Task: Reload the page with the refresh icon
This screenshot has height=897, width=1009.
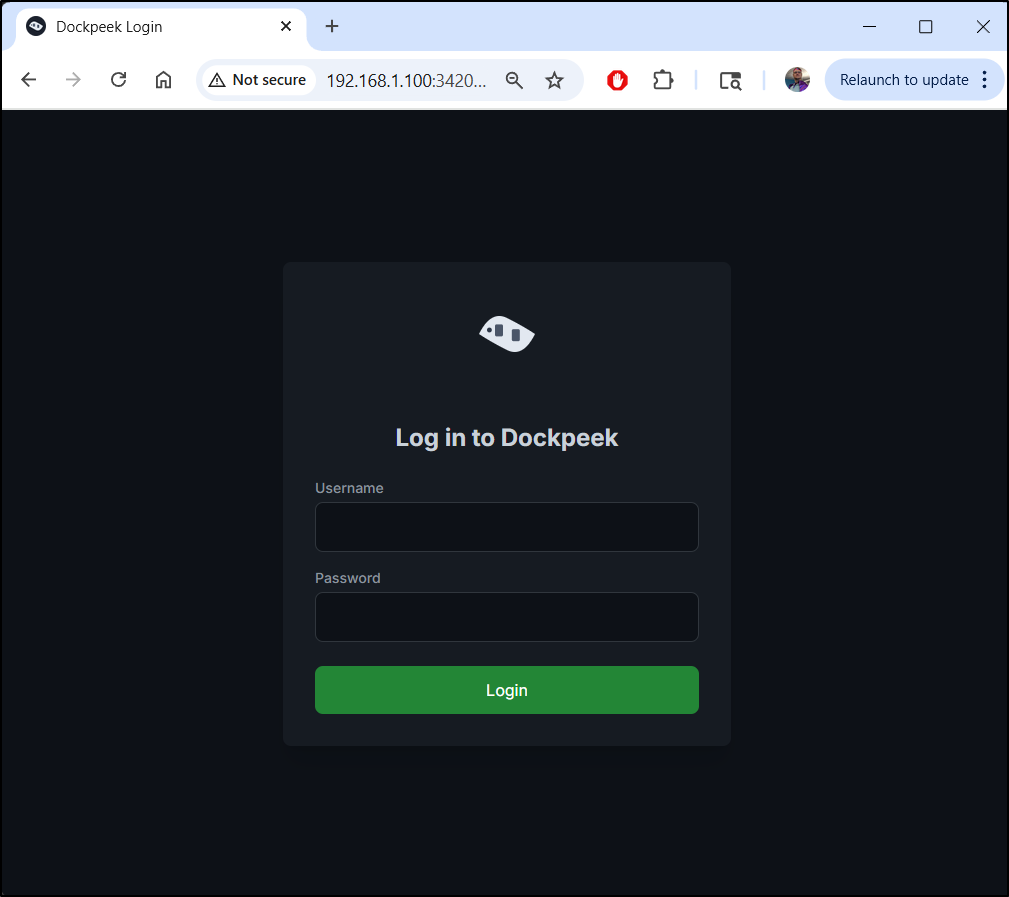Action: (x=118, y=80)
